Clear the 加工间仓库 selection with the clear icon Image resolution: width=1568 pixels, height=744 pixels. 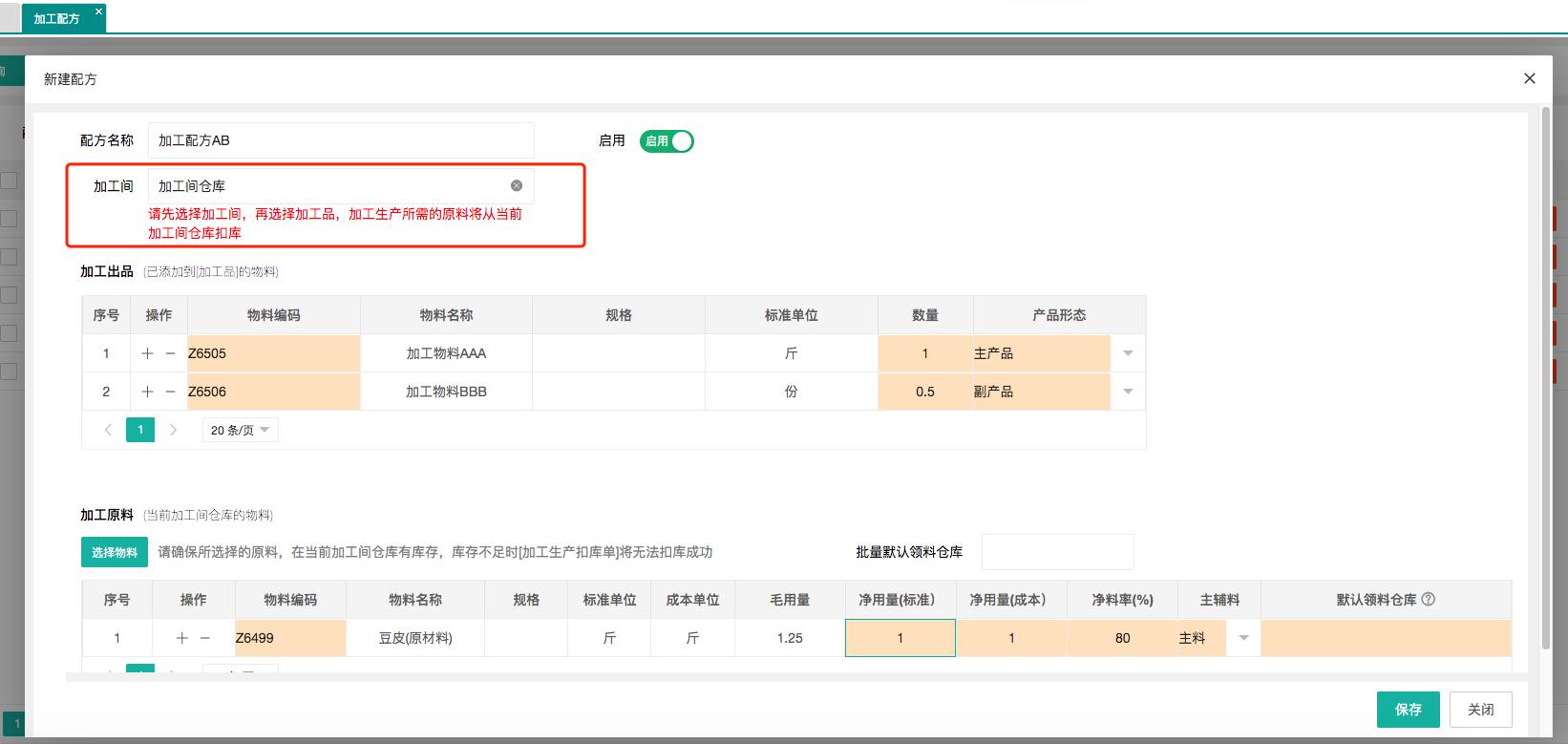[517, 185]
